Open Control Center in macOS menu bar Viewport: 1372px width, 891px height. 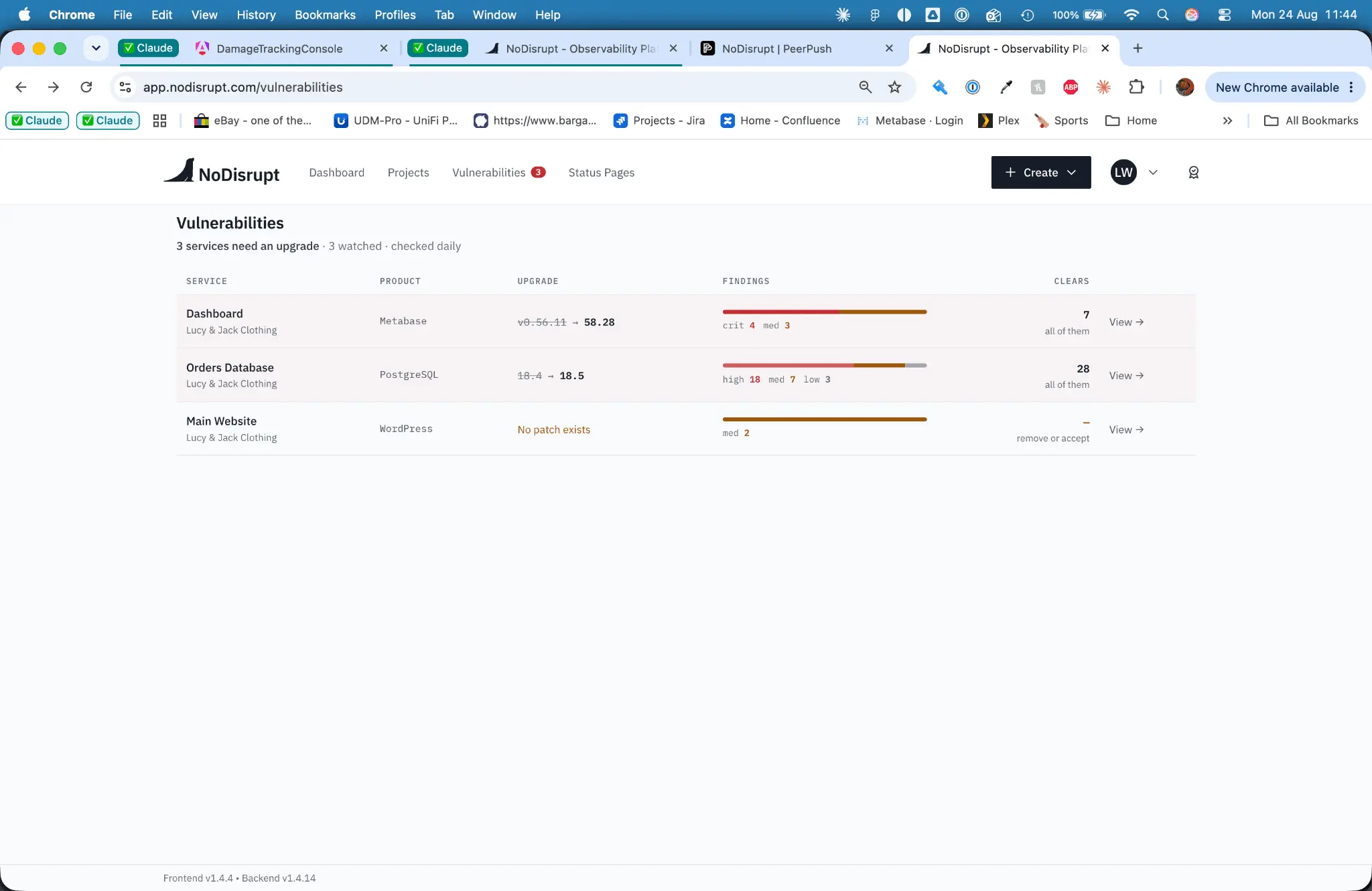pos(1225,15)
